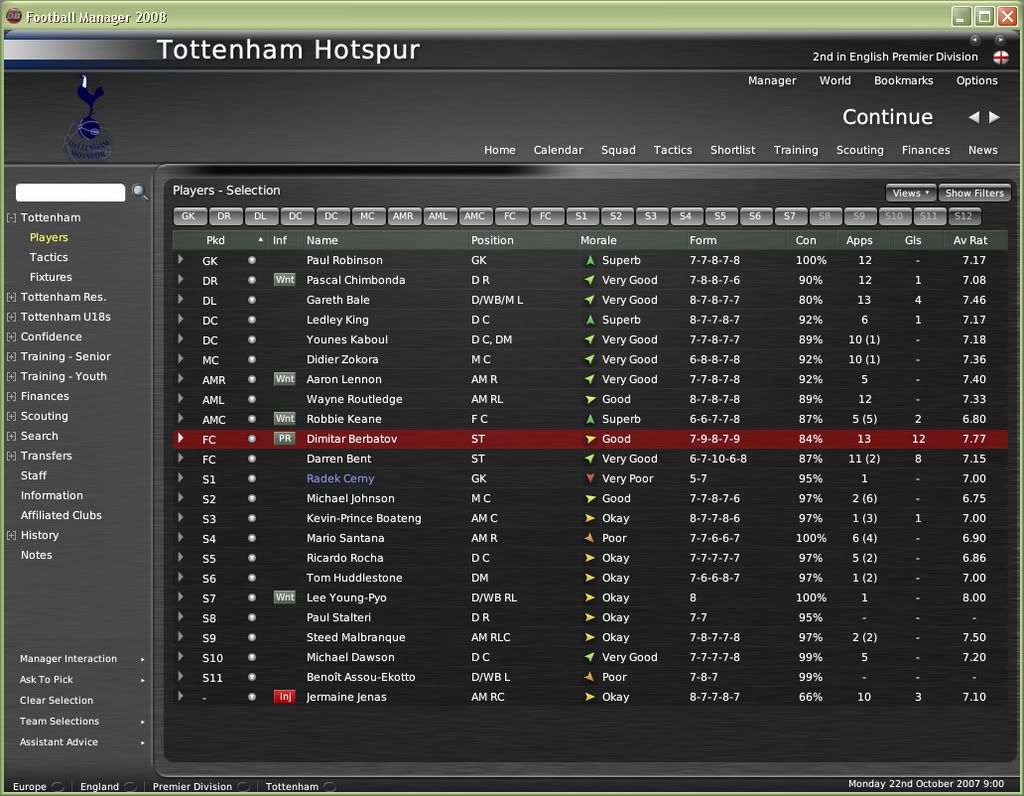Open the Views dropdown
This screenshot has width=1024, height=796.
pos(910,193)
